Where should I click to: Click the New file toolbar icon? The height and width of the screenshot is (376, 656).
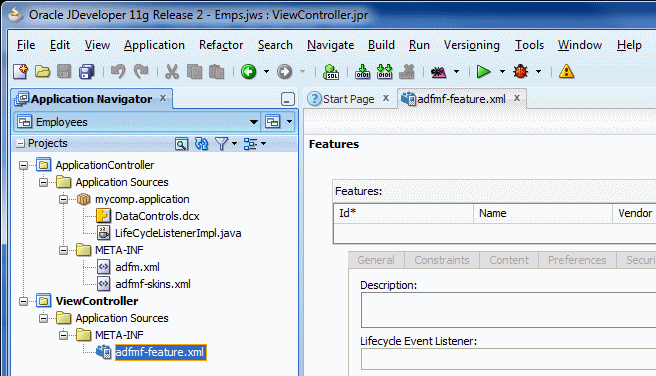[20, 72]
